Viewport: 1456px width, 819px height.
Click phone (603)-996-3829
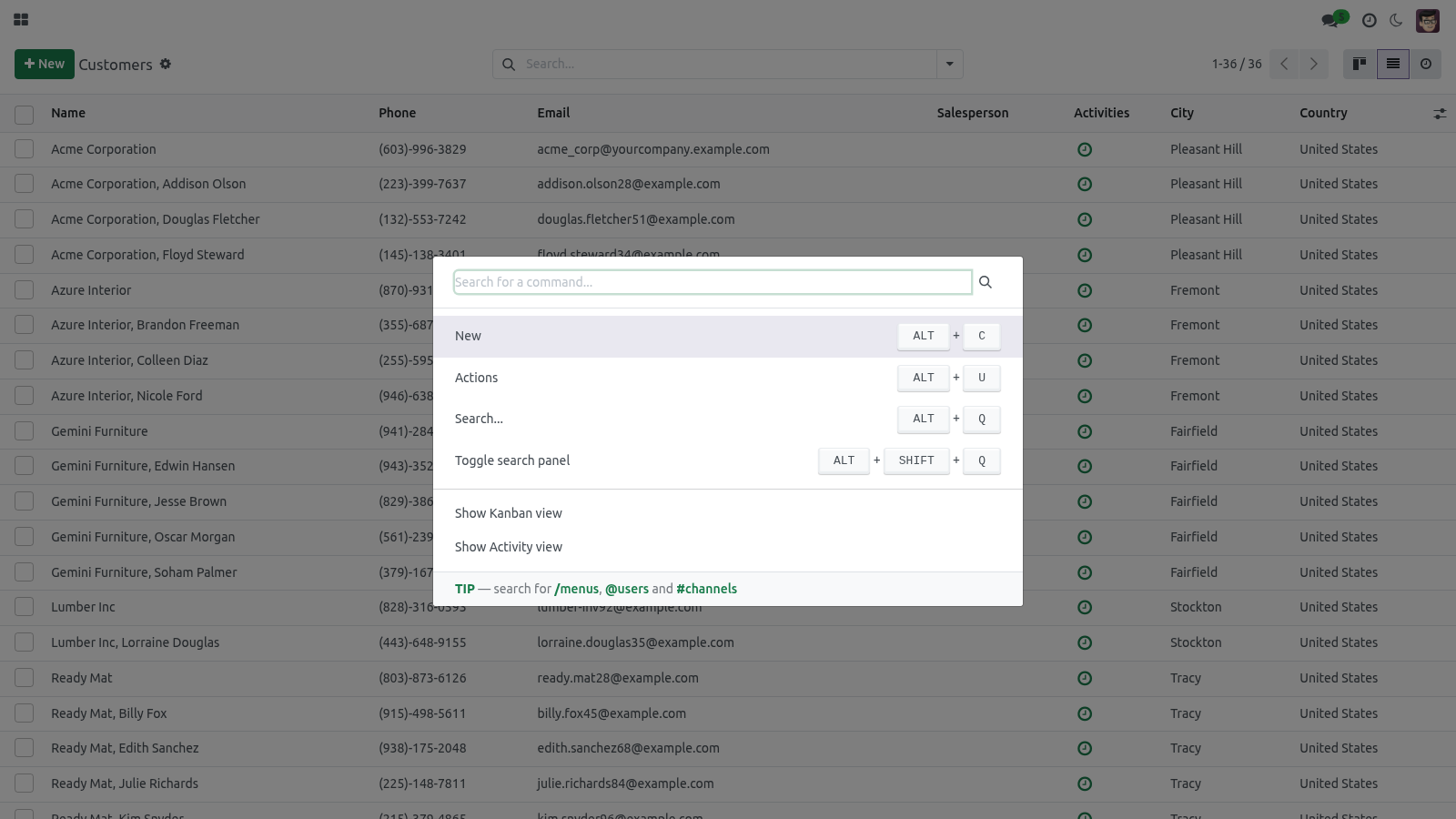pyautogui.click(x=422, y=149)
